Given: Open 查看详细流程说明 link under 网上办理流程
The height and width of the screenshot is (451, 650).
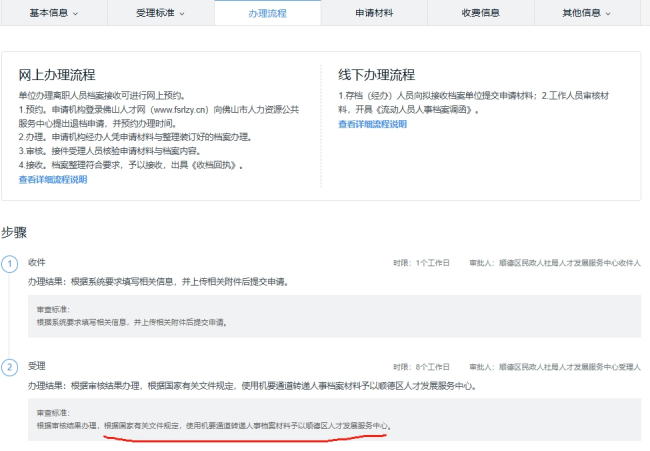Looking at the screenshot, I should coord(53,179).
